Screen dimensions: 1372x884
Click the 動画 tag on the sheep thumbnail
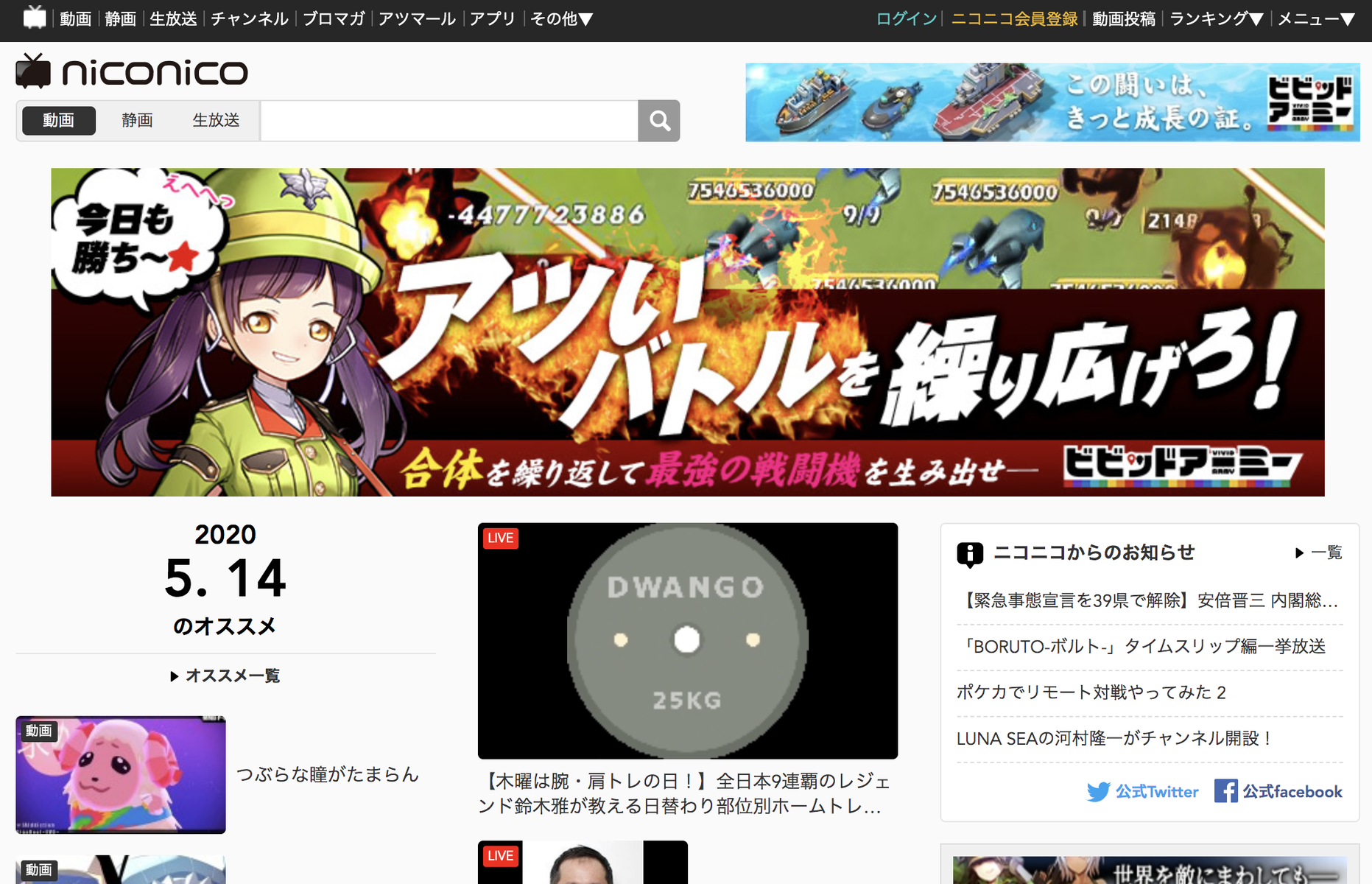(x=38, y=730)
